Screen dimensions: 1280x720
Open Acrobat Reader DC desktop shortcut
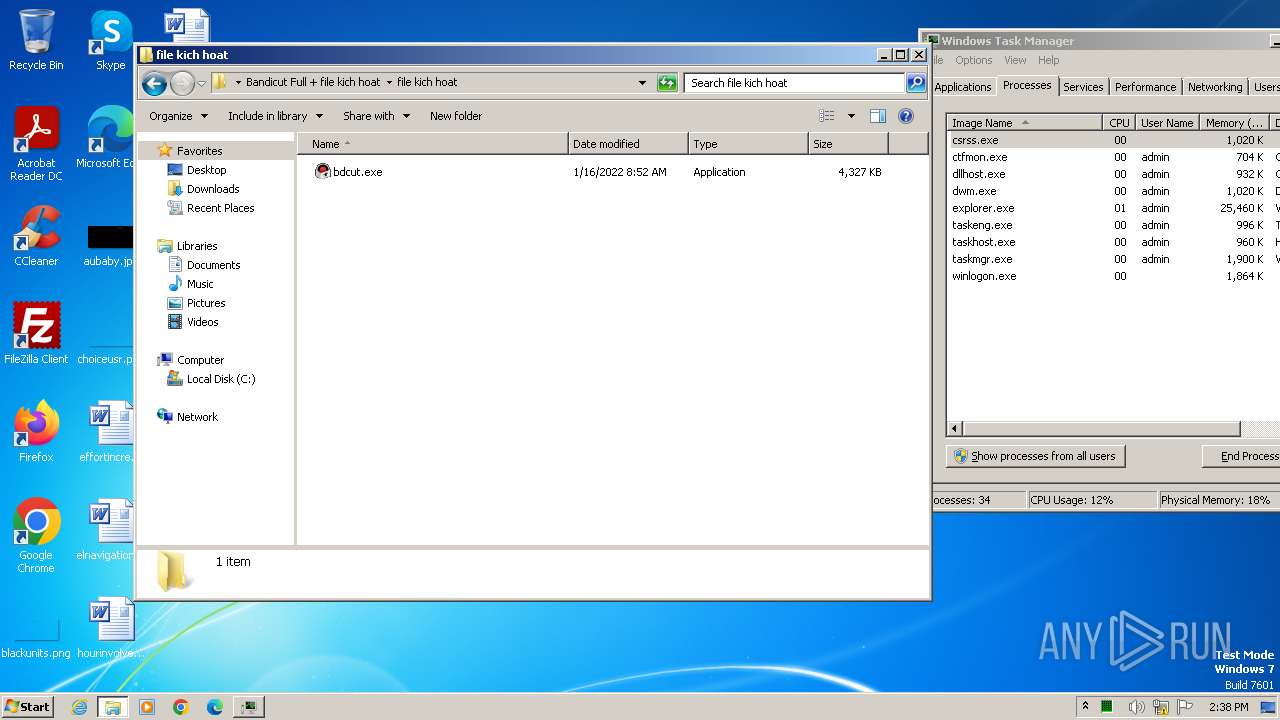pyautogui.click(x=36, y=144)
